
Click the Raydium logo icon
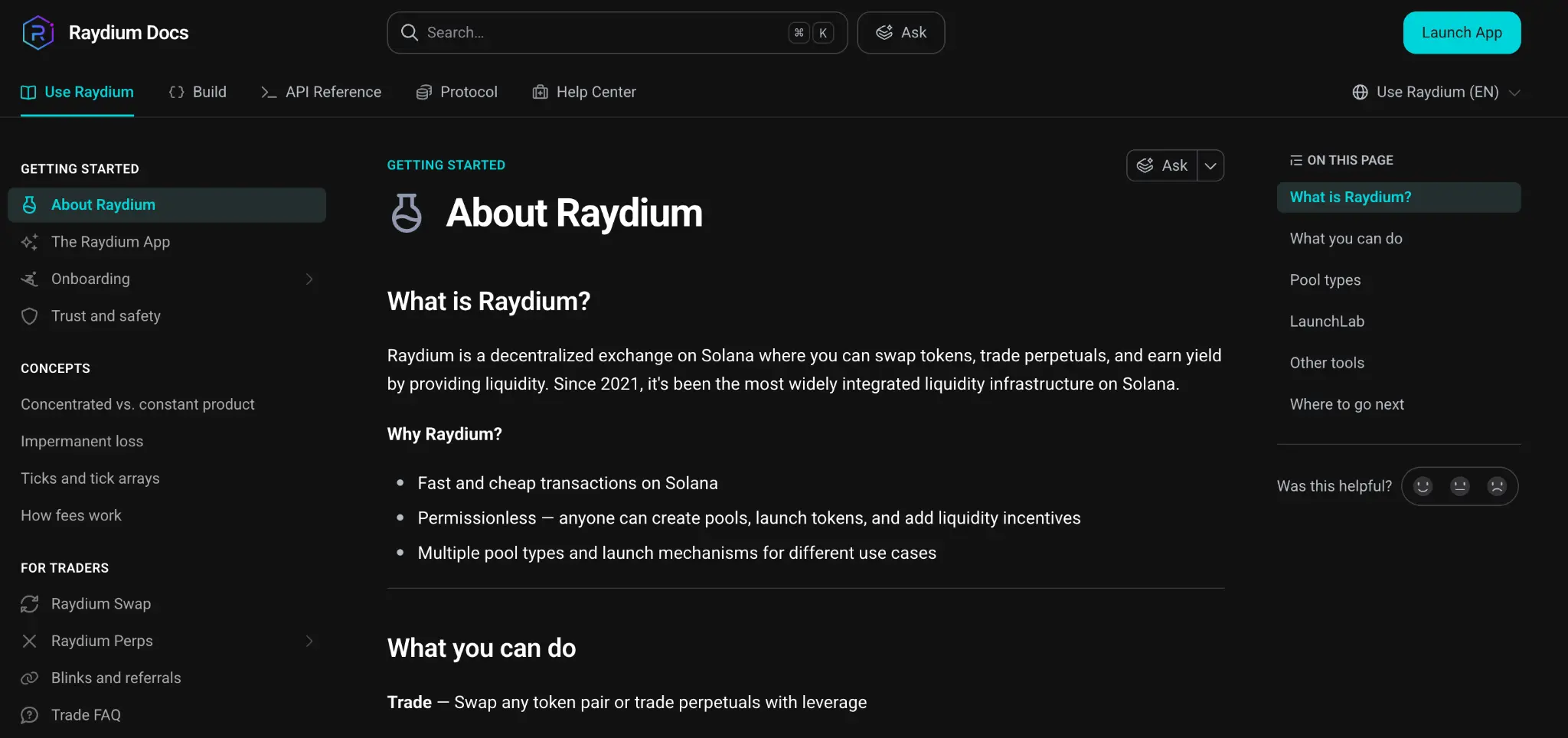click(38, 33)
